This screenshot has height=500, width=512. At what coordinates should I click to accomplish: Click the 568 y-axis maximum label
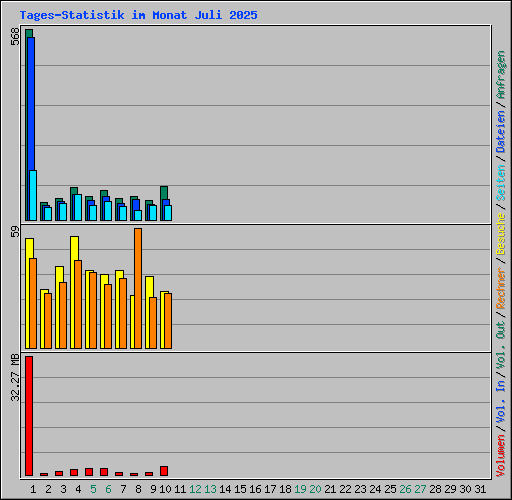[x=15, y=36]
